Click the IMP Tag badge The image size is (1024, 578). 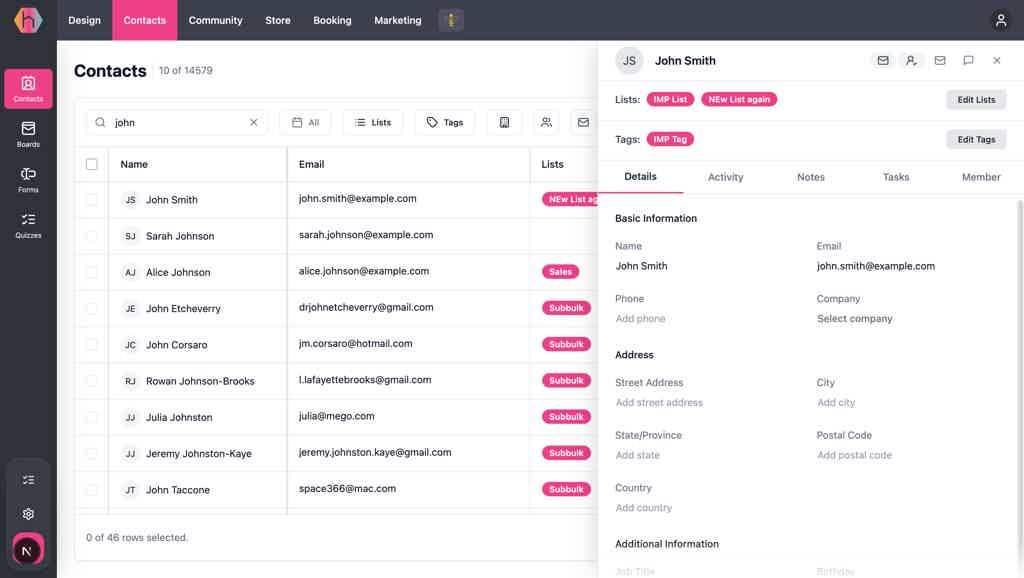click(670, 139)
